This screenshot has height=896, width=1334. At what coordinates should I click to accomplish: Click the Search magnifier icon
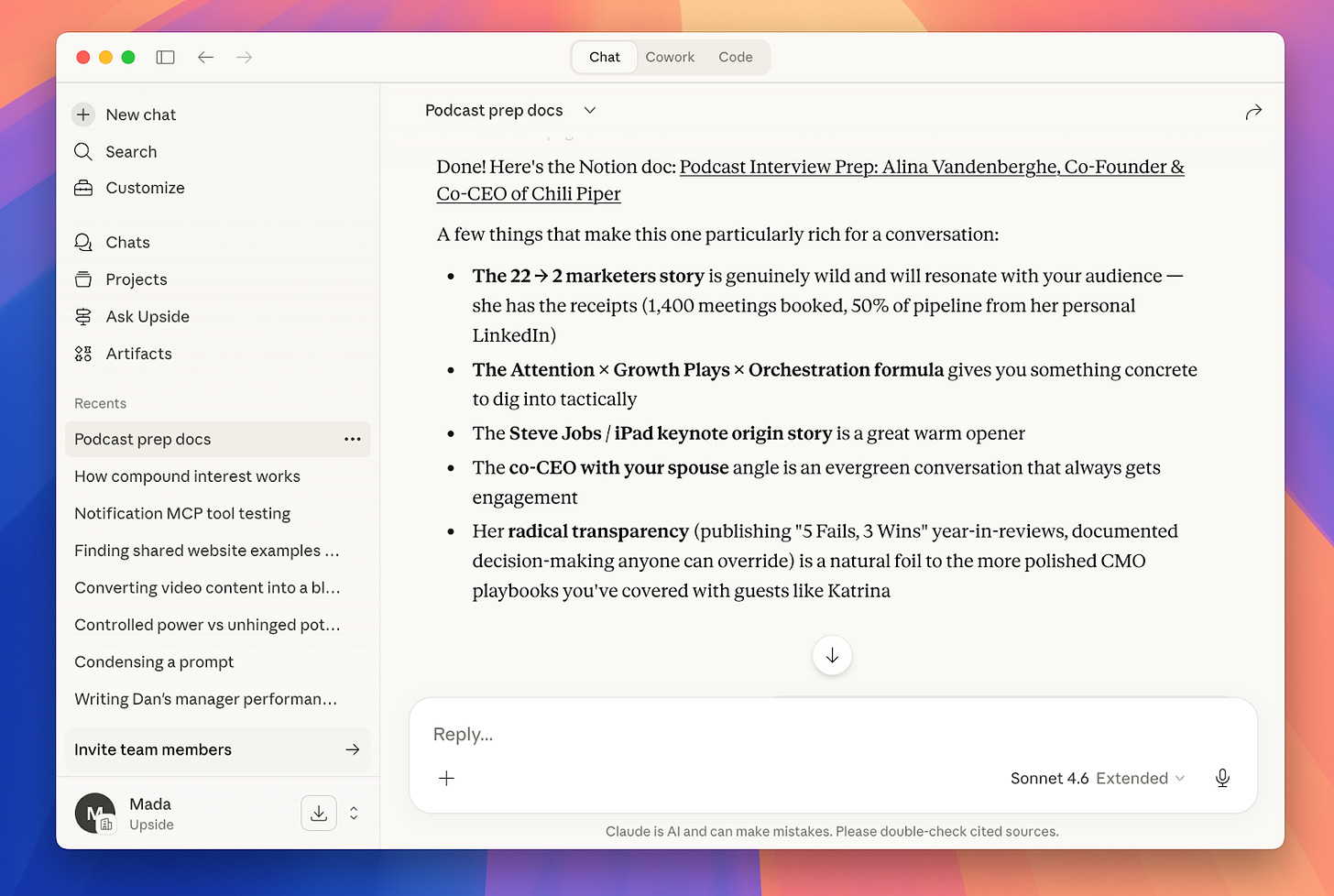83,151
